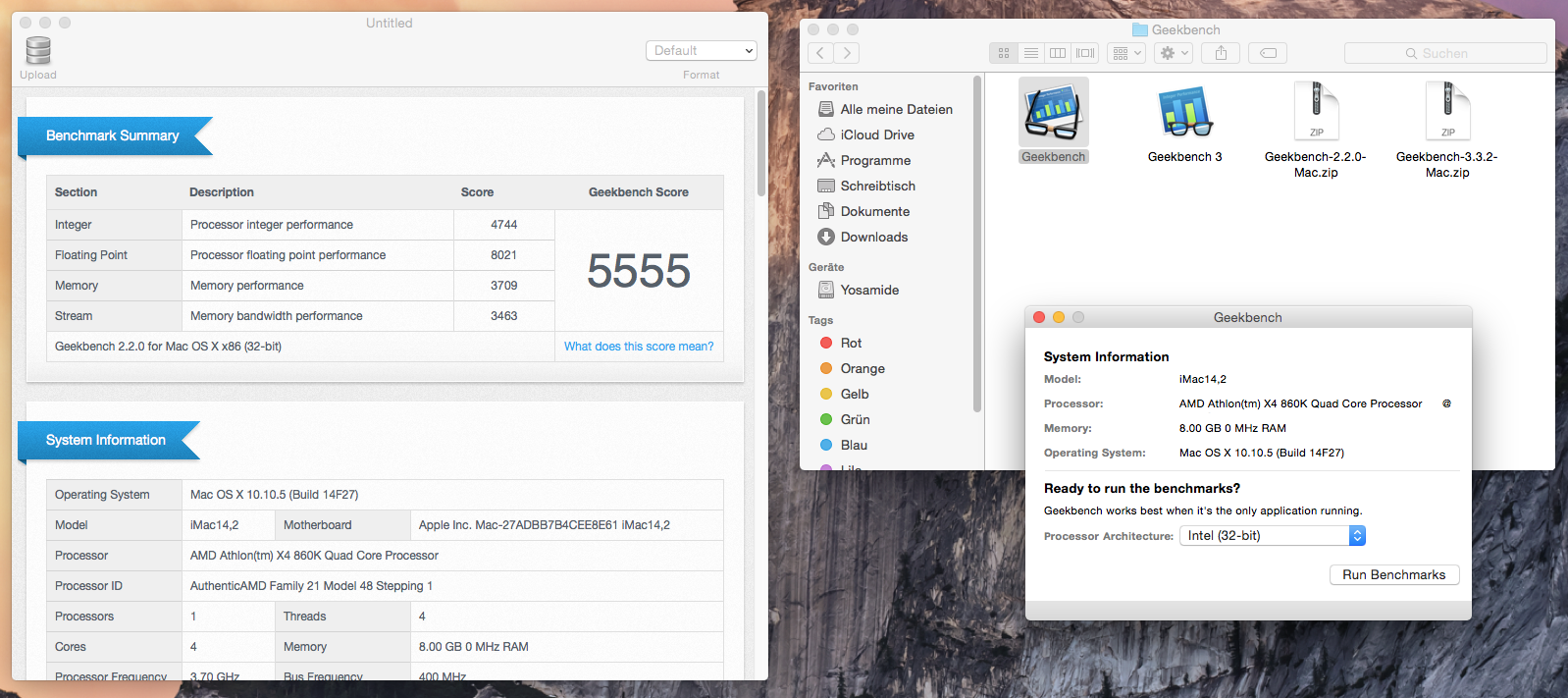This screenshot has height=698, width=1568.
Task: Switch Finder to column view
Action: (1058, 53)
